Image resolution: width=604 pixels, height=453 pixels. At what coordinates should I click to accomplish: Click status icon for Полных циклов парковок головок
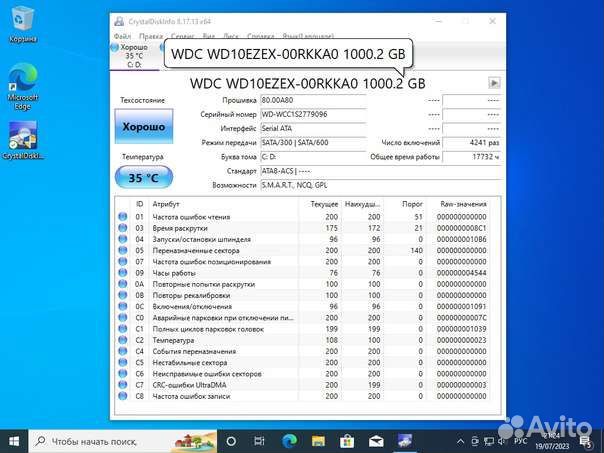coord(123,329)
